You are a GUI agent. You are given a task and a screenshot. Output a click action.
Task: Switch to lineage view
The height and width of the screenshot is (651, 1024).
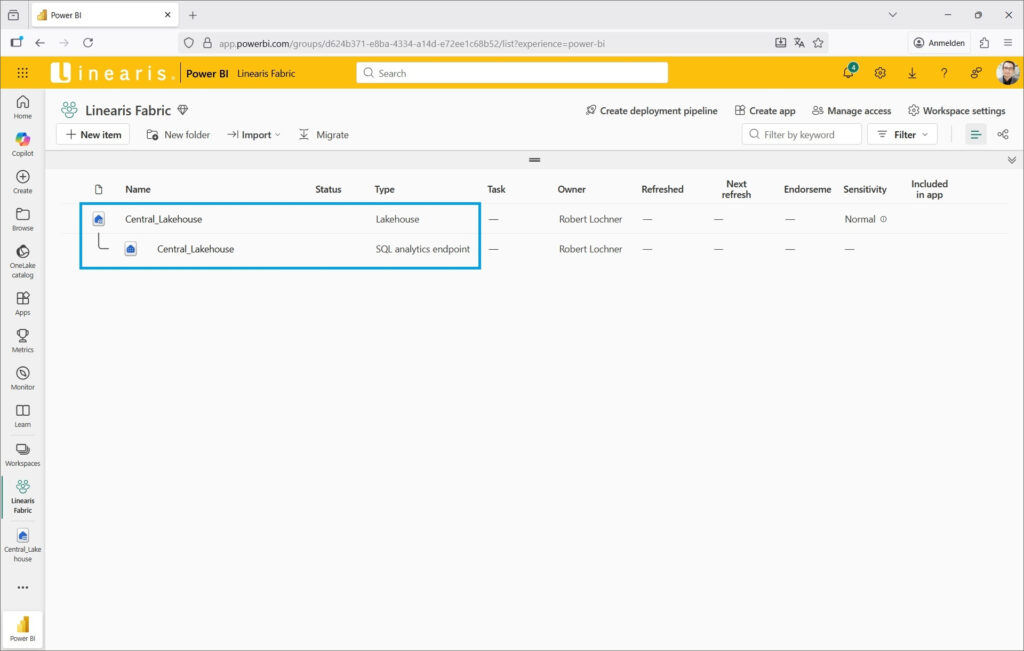pos(1002,134)
